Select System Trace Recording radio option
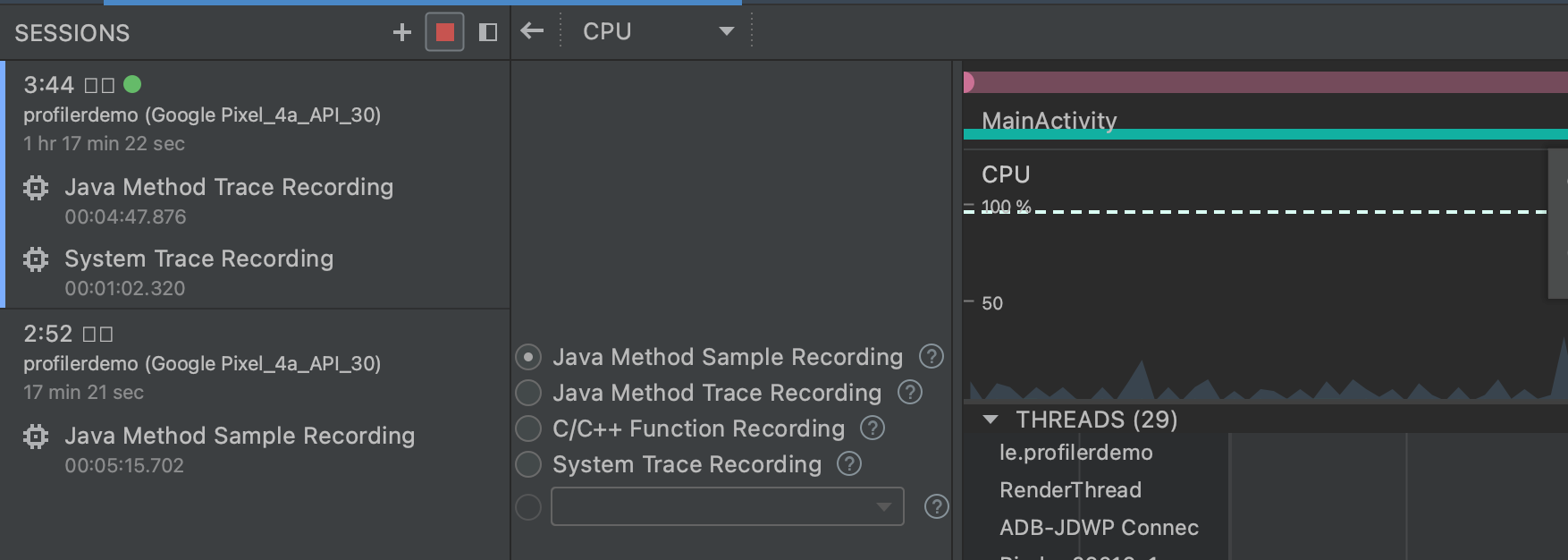The width and height of the screenshot is (1568, 560). pyautogui.click(x=528, y=464)
